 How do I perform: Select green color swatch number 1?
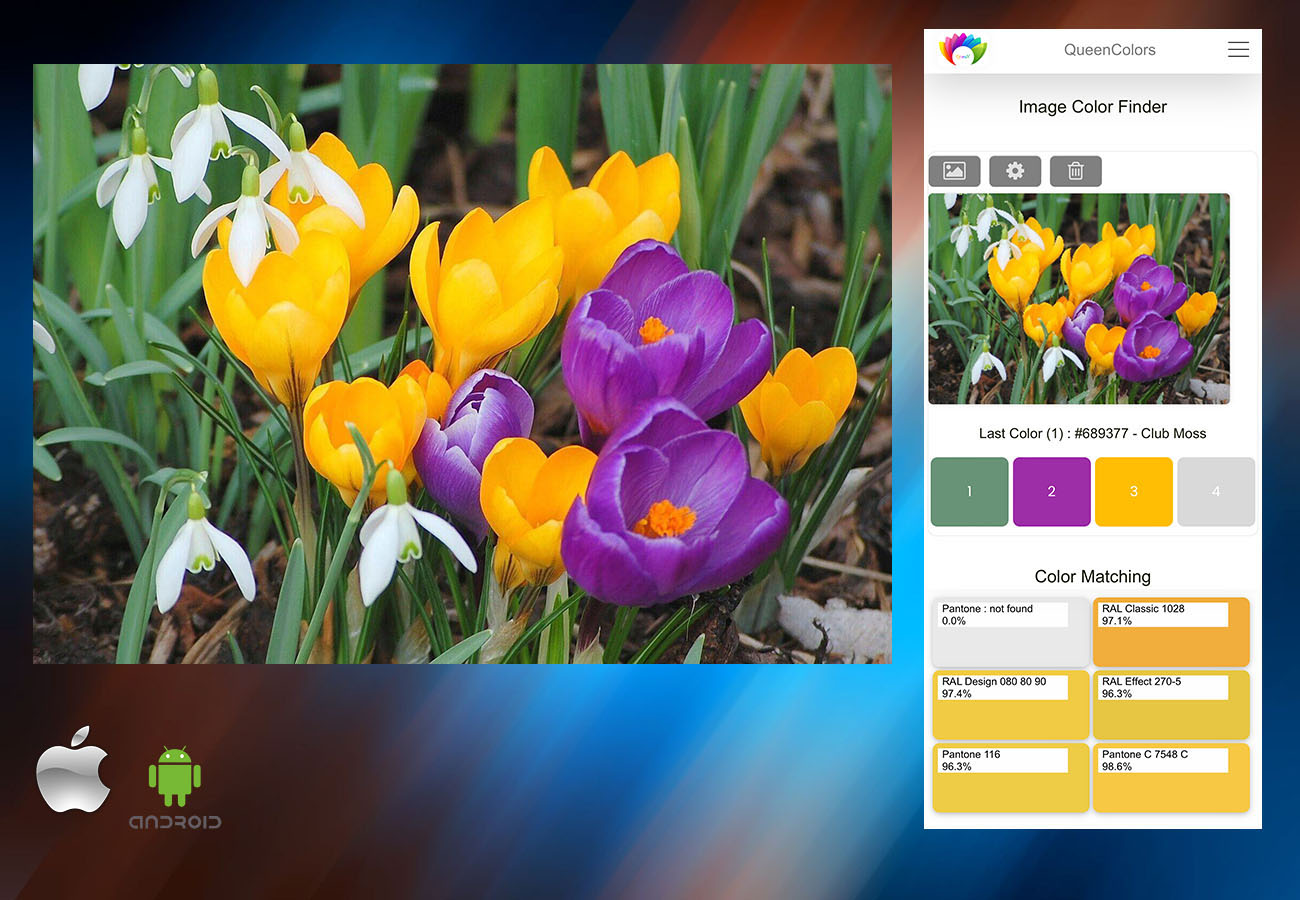coord(969,492)
